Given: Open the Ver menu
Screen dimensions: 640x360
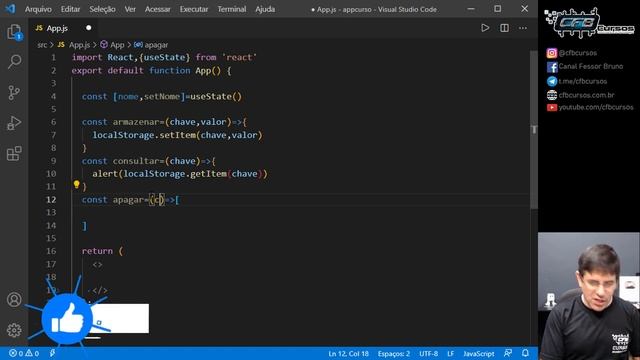Looking at the screenshot, I should click(x=130, y=9).
